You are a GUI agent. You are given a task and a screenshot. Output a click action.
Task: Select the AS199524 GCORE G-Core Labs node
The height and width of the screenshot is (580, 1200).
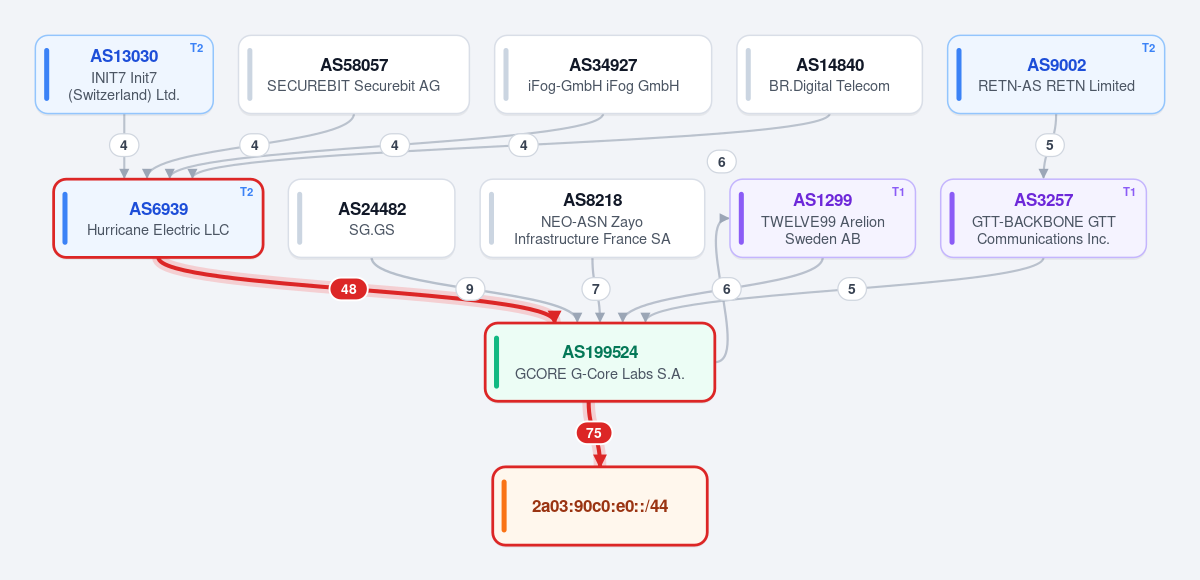click(x=600, y=362)
